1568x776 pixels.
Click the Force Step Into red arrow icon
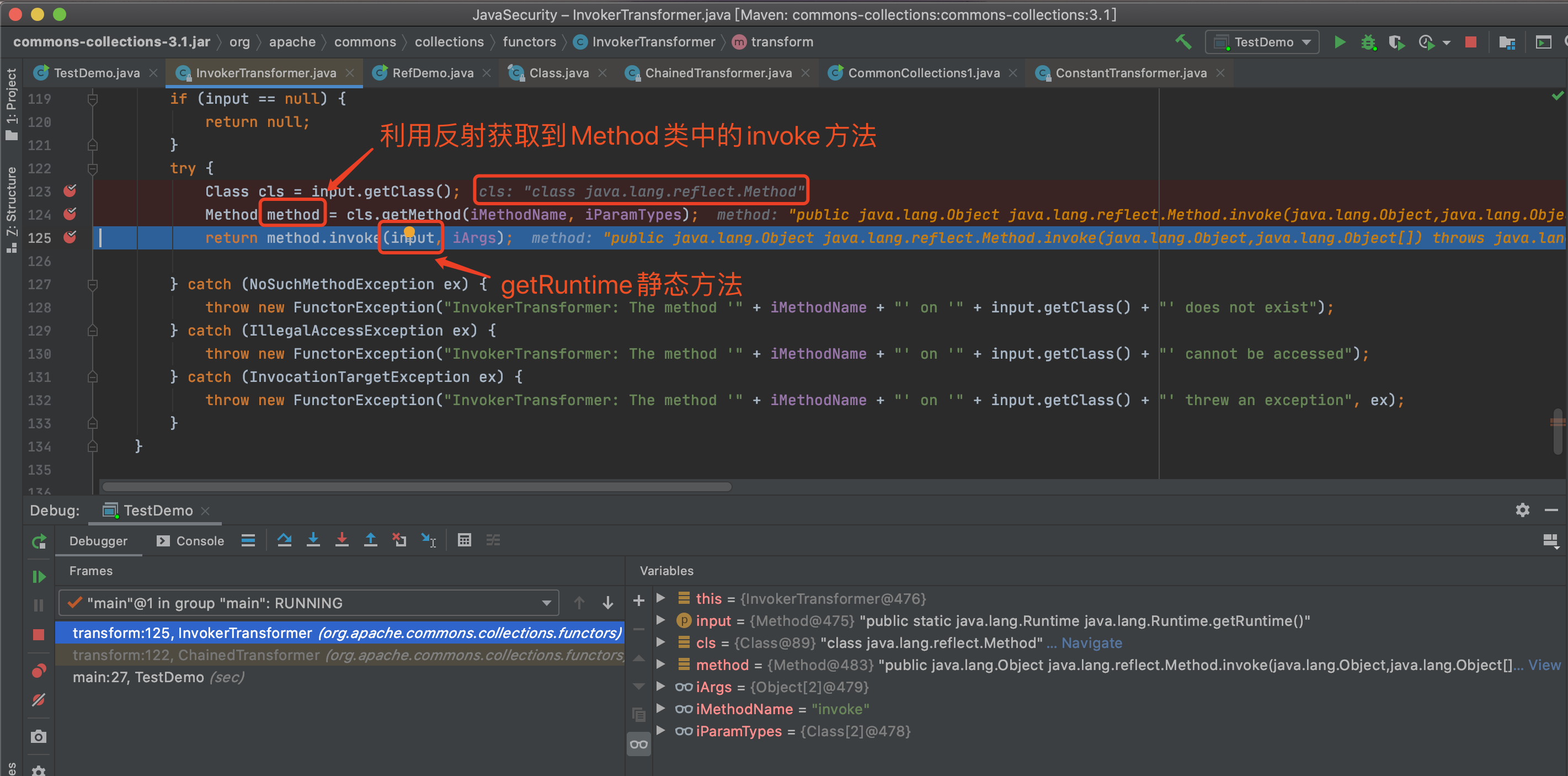click(342, 540)
